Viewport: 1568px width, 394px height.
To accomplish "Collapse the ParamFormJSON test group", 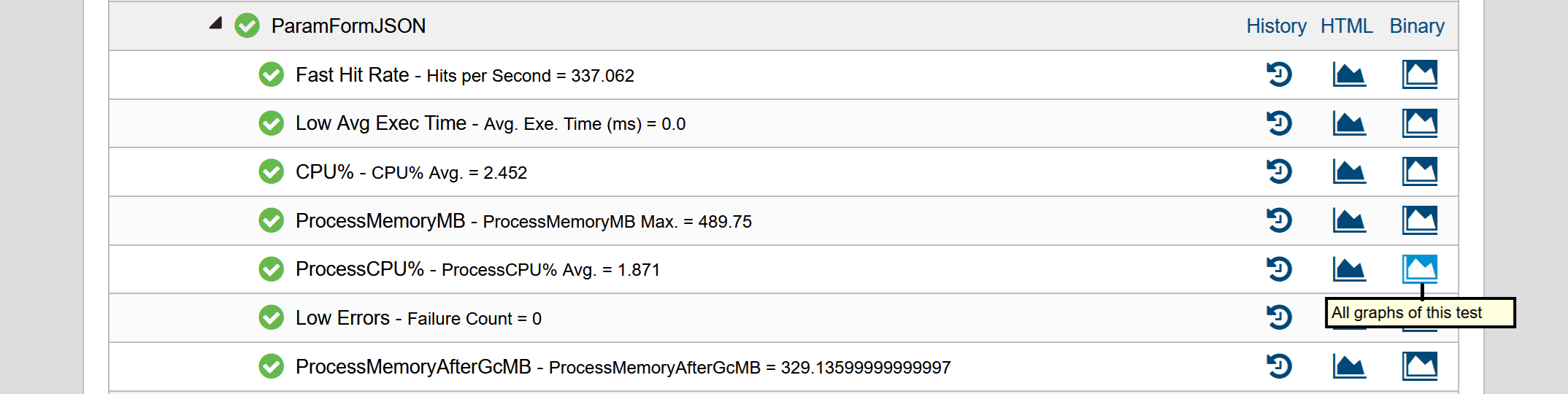I will click(x=215, y=23).
